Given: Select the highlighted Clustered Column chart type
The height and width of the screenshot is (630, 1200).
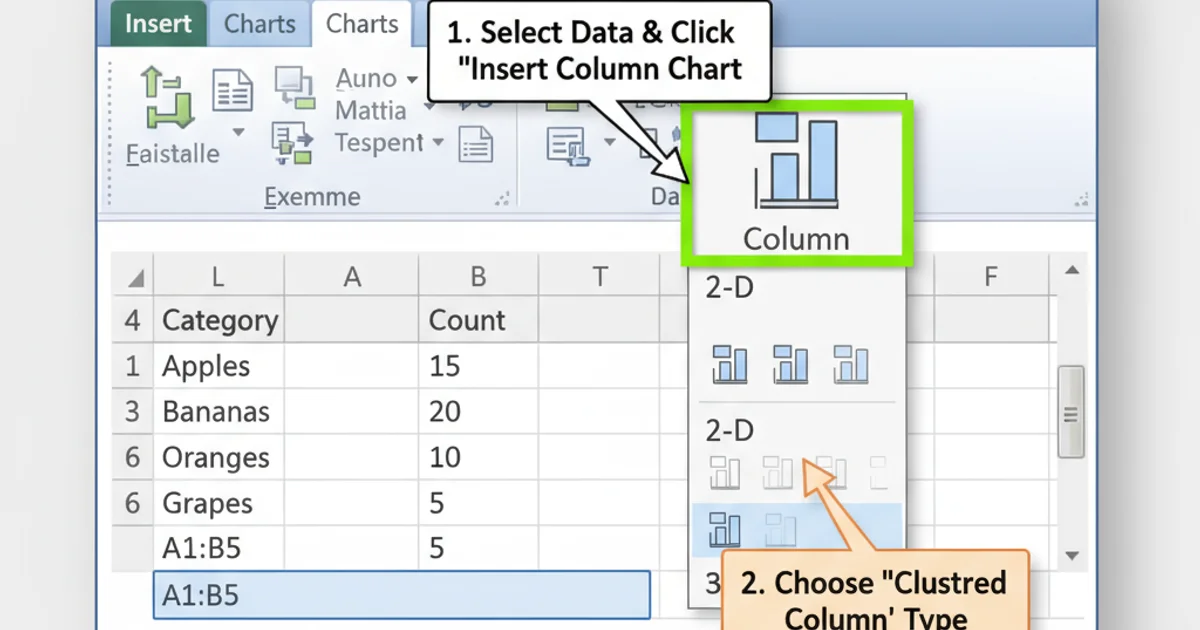Looking at the screenshot, I should pyautogui.click(x=726, y=528).
